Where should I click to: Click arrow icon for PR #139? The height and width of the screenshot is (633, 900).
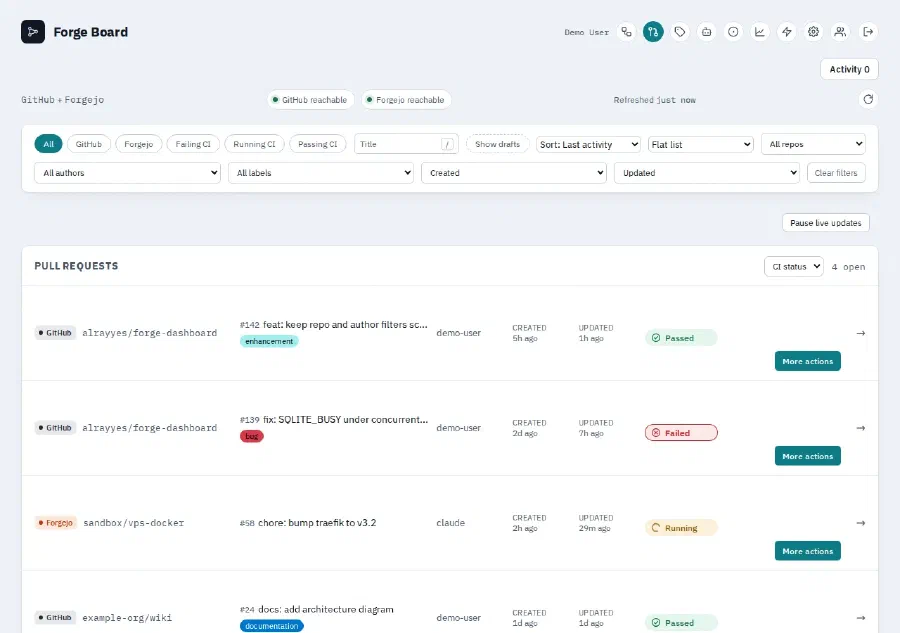coord(860,428)
